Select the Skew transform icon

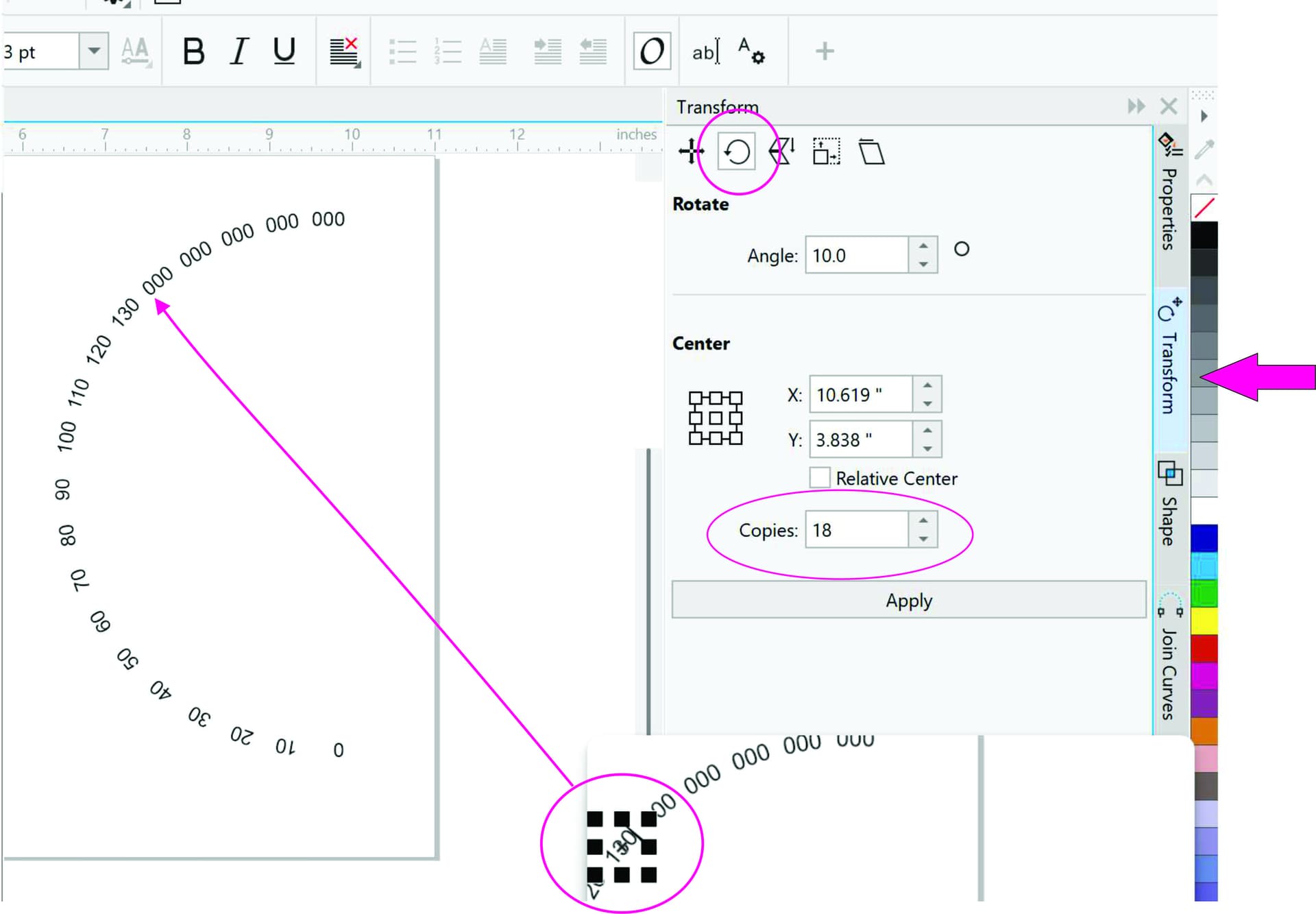click(871, 152)
